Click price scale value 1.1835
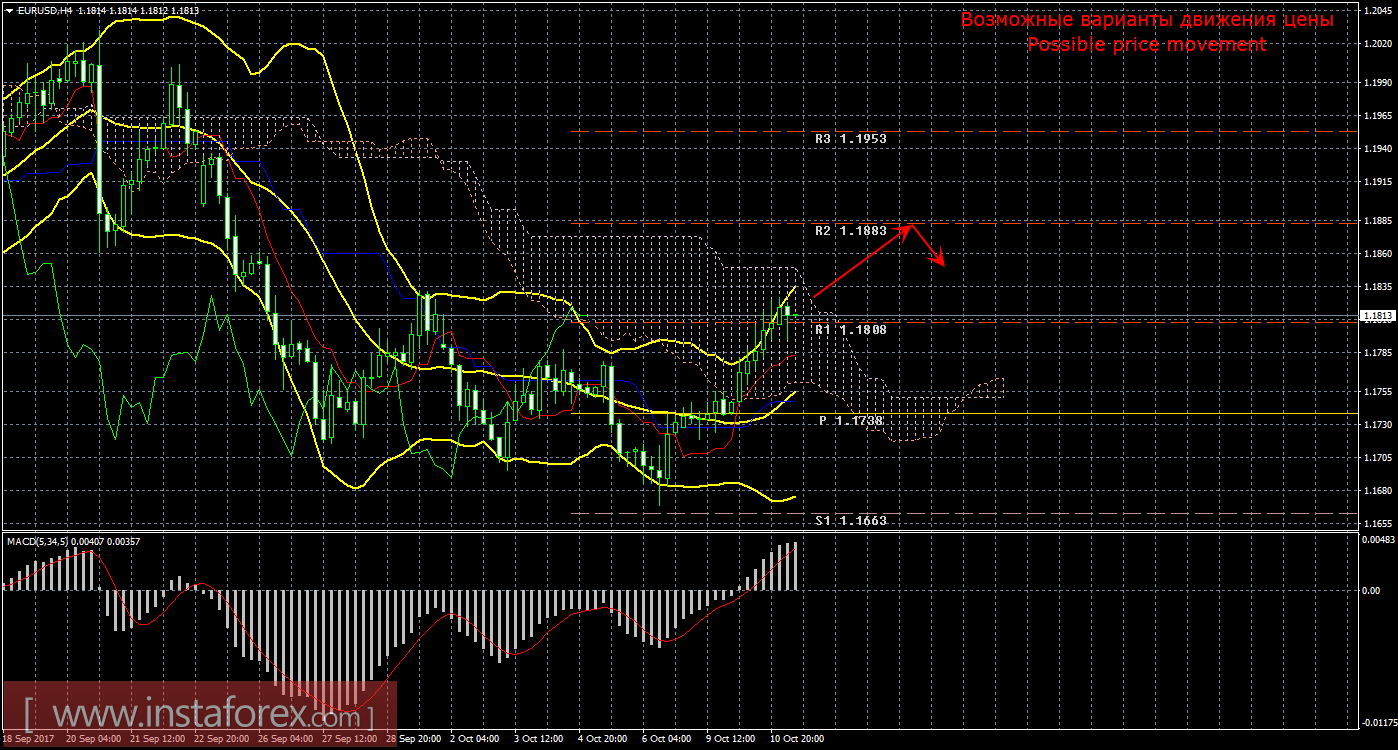This screenshot has width=1398, height=750. pyautogui.click(x=1378, y=287)
